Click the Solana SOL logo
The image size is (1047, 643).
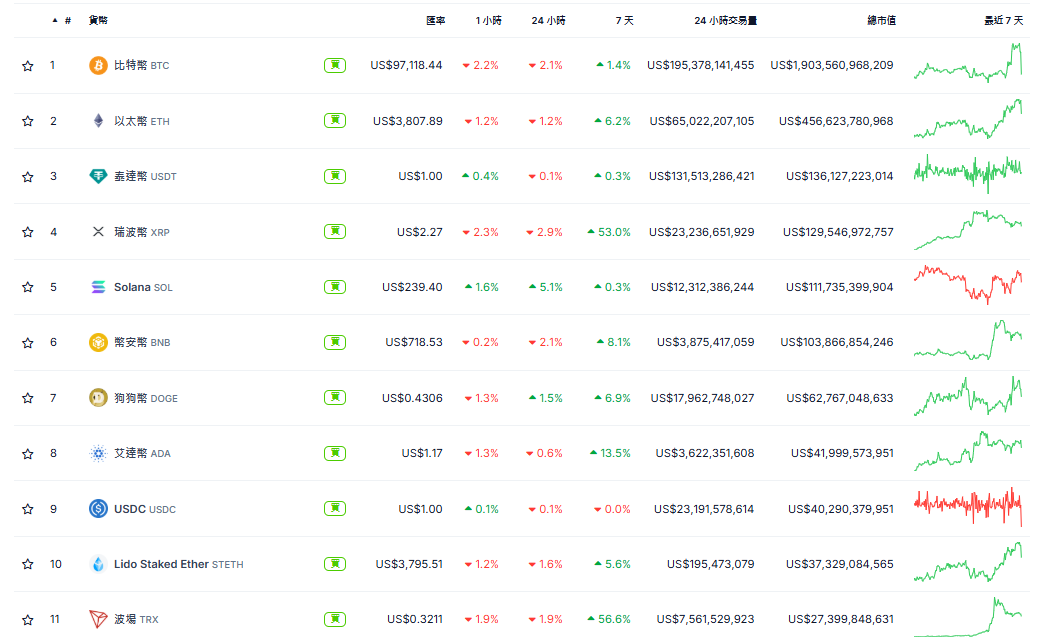pos(98,287)
